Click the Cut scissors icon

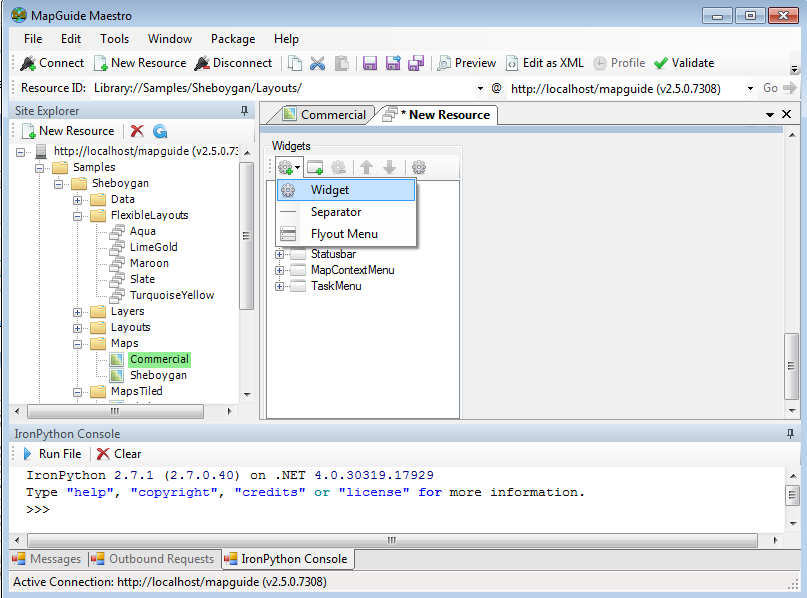tap(318, 63)
